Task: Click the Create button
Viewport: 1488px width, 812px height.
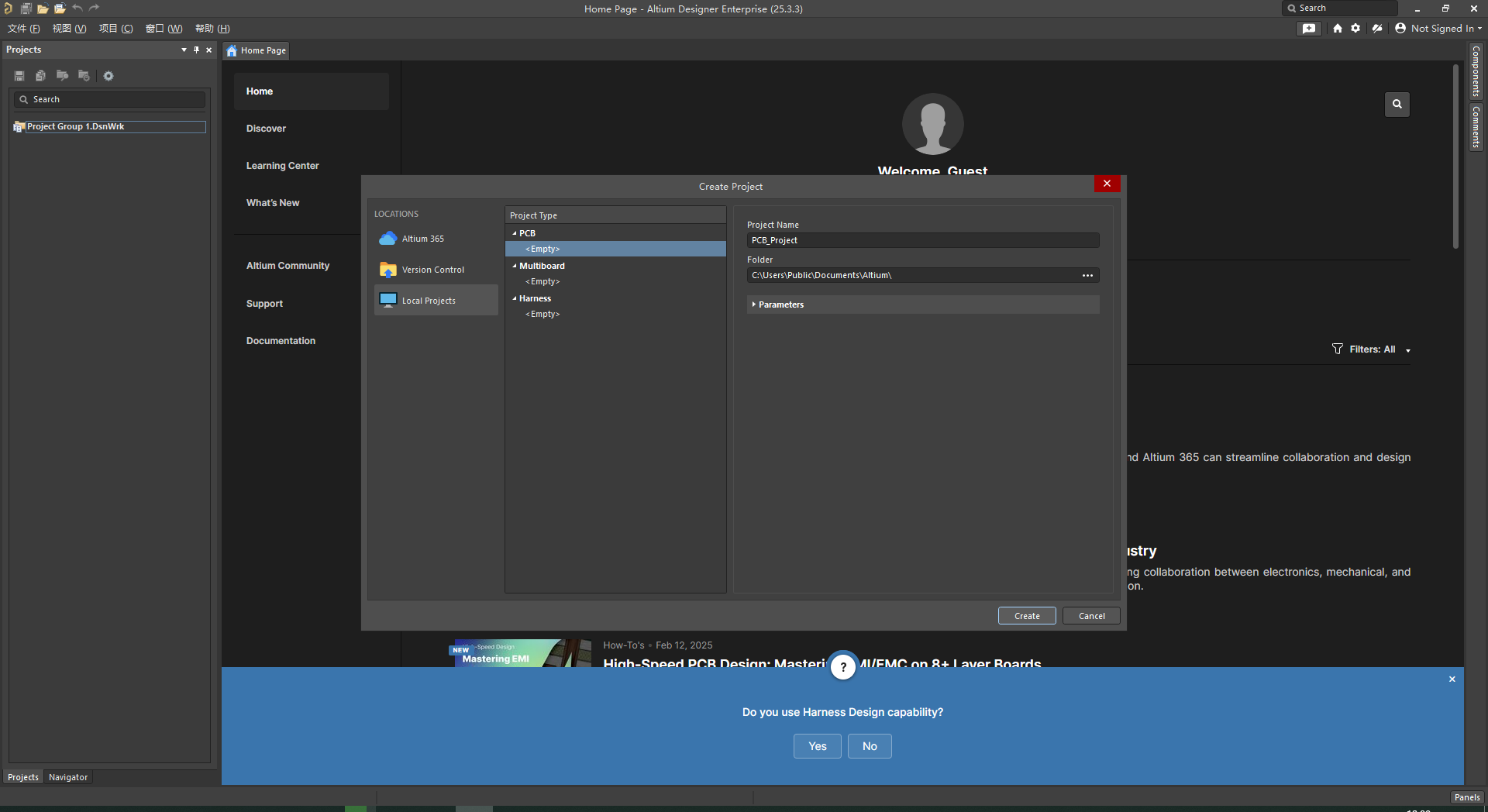Action: click(x=1027, y=616)
